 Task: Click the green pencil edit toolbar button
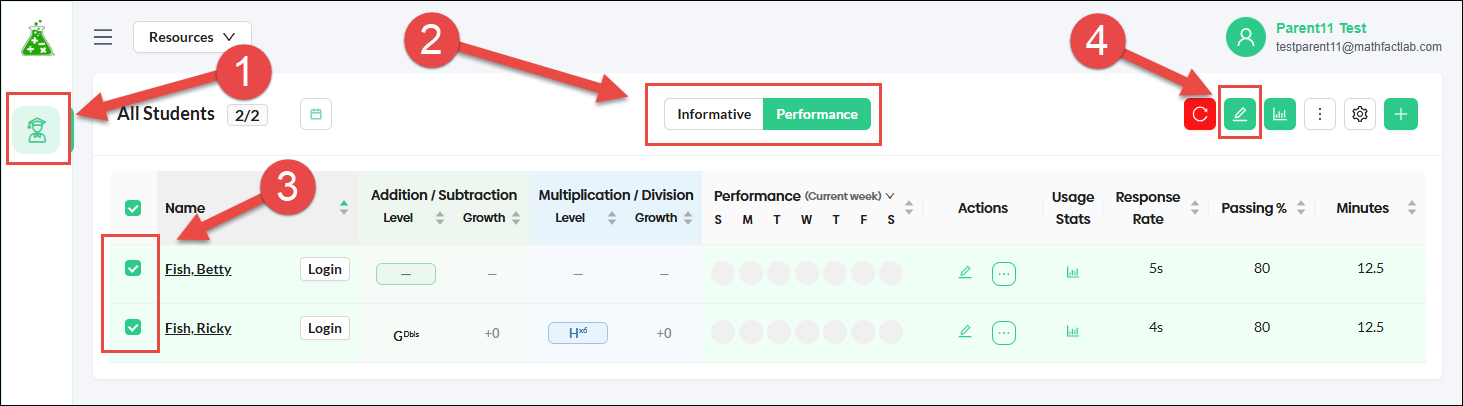[x=1240, y=114]
